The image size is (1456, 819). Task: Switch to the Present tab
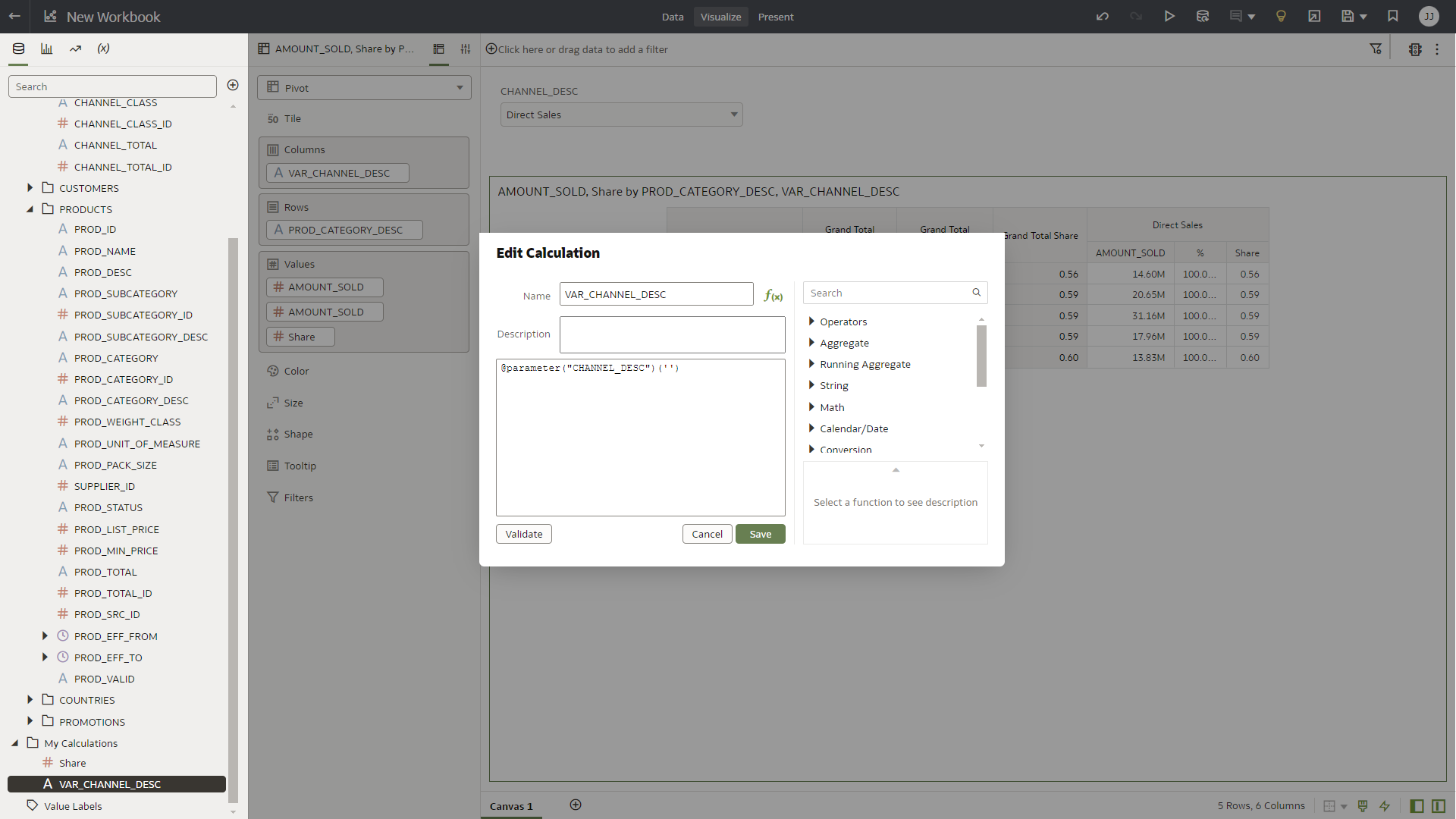776,17
